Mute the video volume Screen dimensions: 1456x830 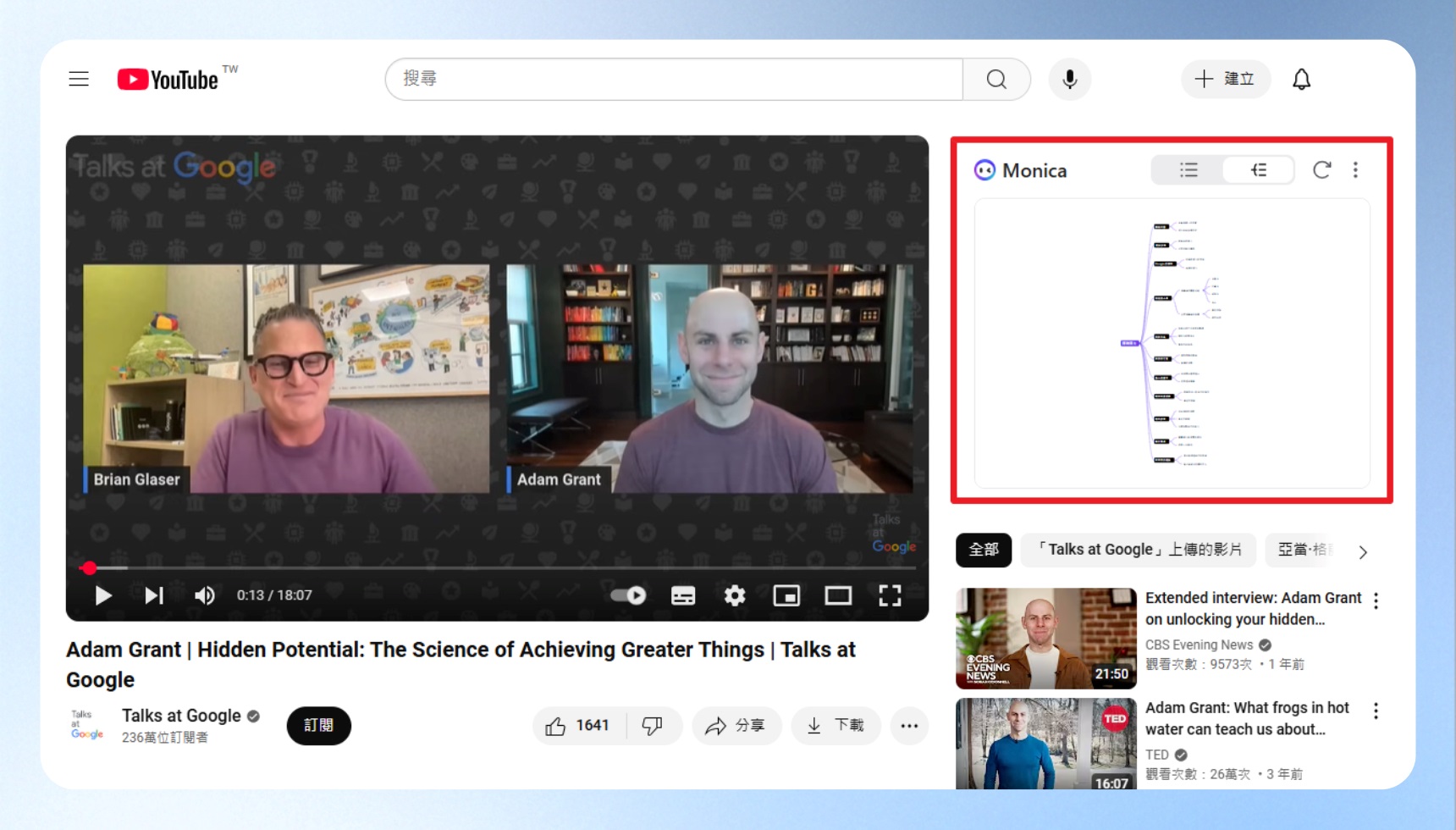204,595
